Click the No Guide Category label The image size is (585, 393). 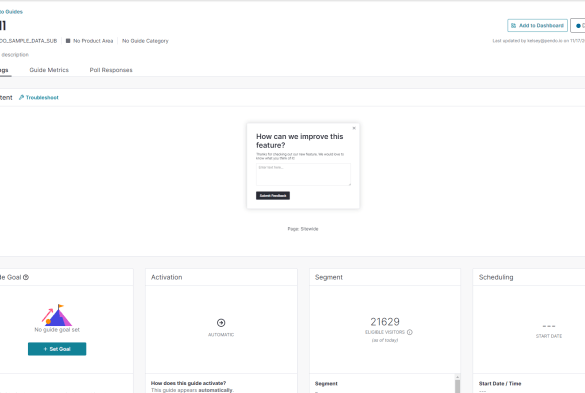[x=145, y=41]
